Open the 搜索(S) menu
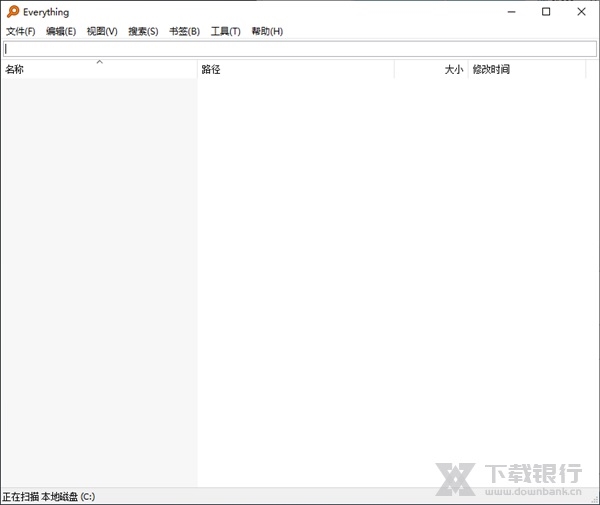The height and width of the screenshot is (505, 600). click(x=143, y=31)
